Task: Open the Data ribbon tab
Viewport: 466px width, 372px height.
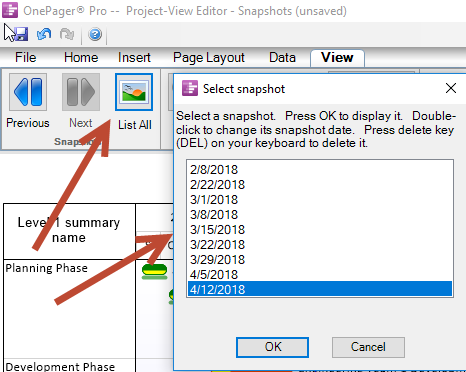Action: (282, 57)
